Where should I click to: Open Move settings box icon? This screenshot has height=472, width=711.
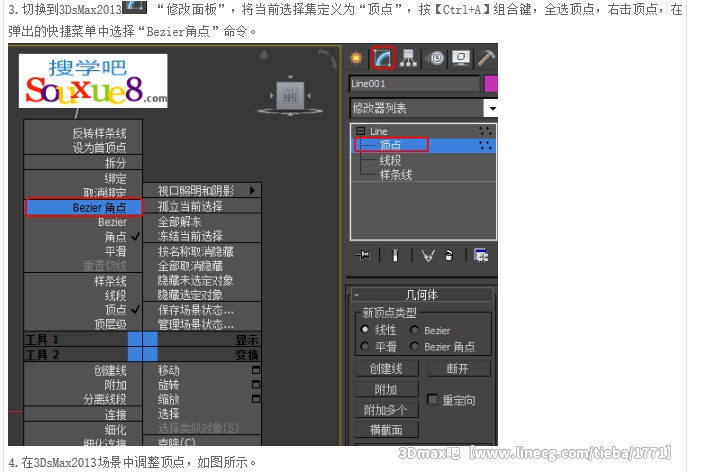pyautogui.click(x=256, y=370)
